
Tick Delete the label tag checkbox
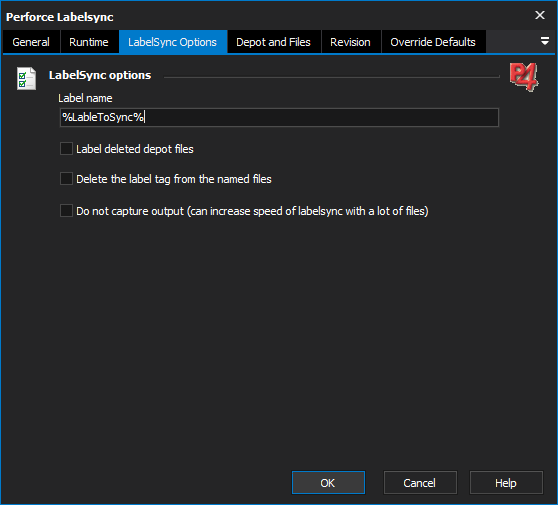(x=67, y=179)
